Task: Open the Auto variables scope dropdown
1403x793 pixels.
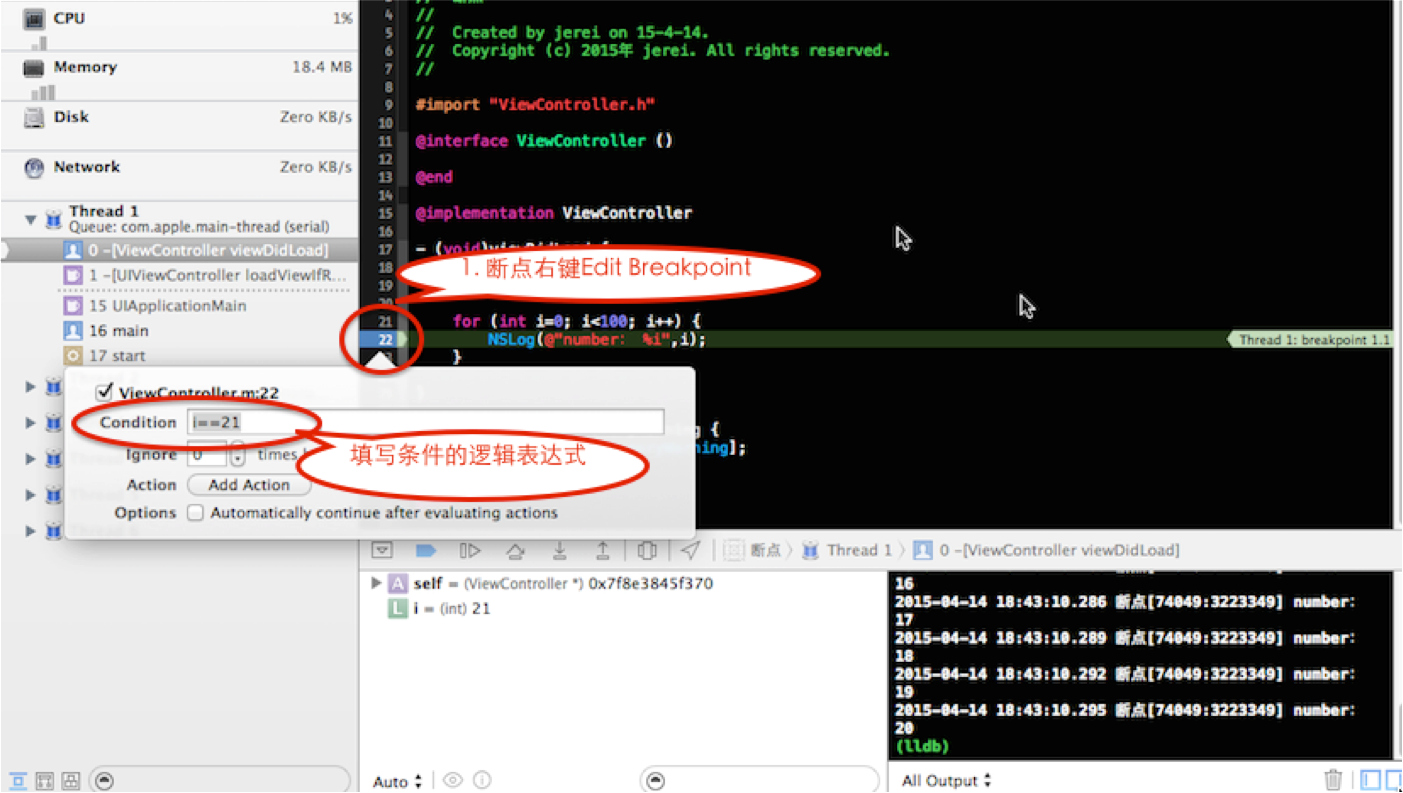Action: [x=398, y=781]
